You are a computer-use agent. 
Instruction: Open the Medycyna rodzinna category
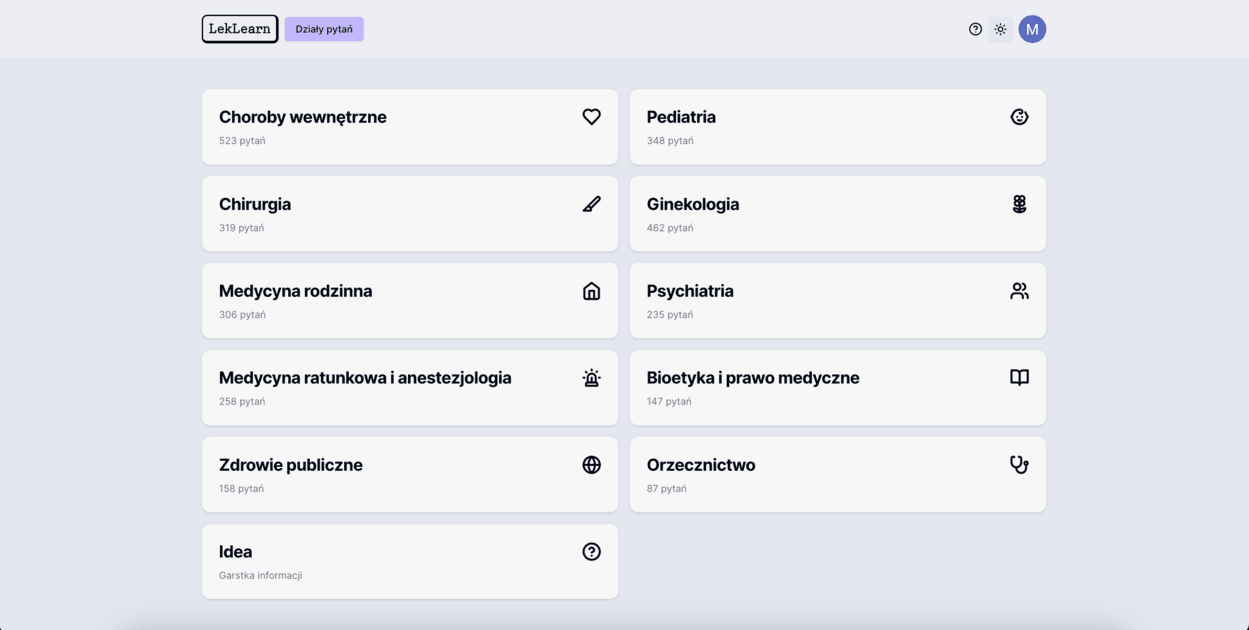[409, 300]
